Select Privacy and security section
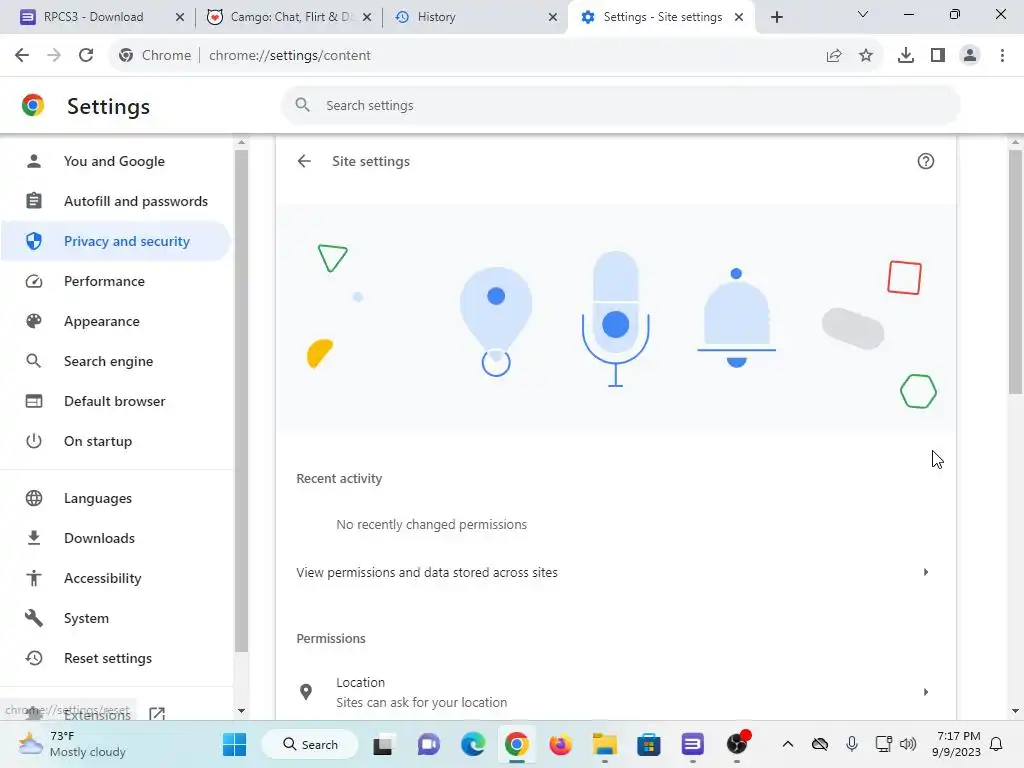1024x768 pixels. click(114, 241)
